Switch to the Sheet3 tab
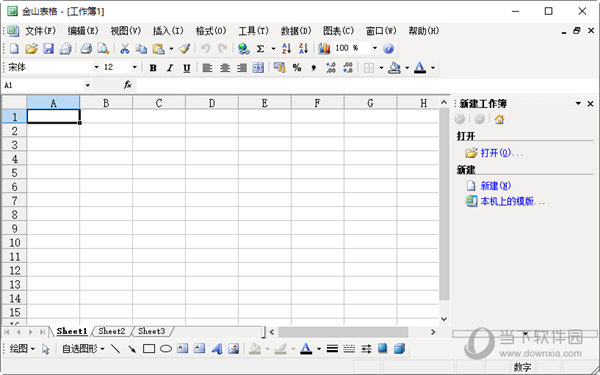 (x=152, y=331)
